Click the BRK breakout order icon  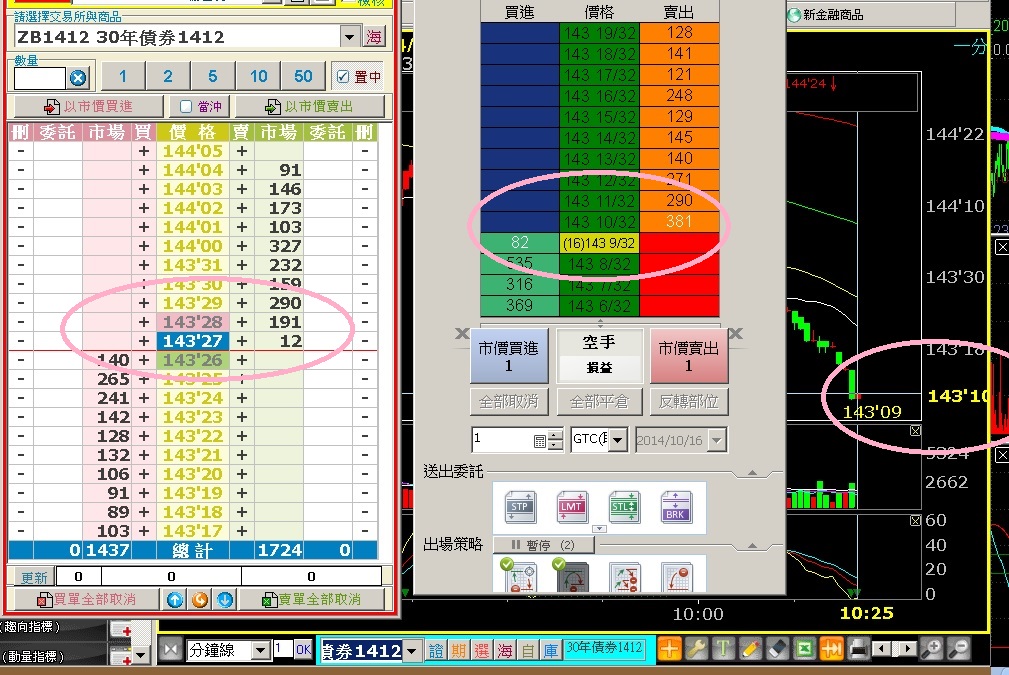point(676,507)
